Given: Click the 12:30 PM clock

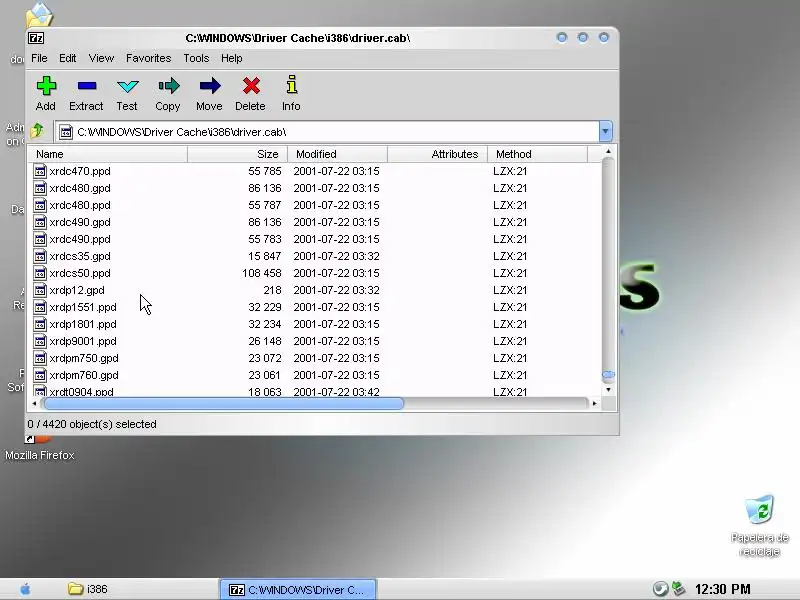Looking at the screenshot, I should (722, 589).
